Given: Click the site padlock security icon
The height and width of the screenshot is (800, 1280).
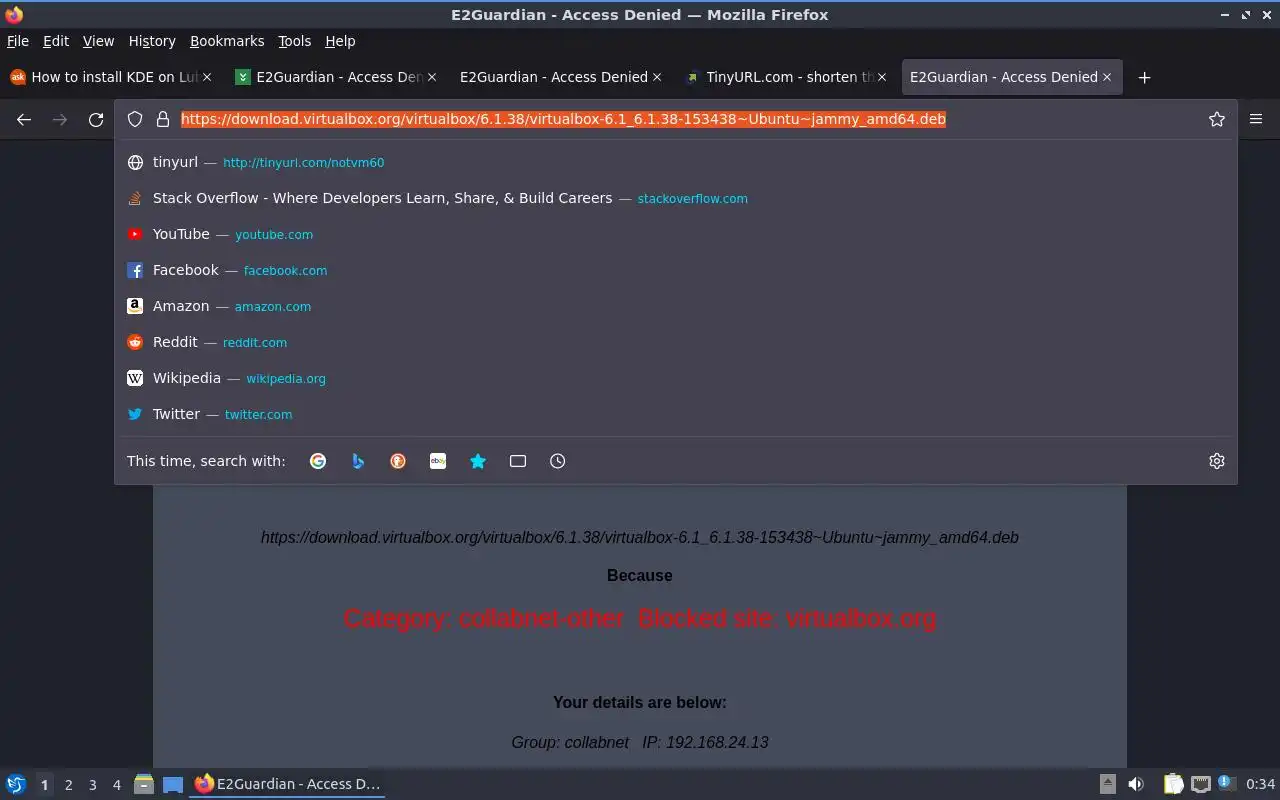Looking at the screenshot, I should click(x=163, y=119).
